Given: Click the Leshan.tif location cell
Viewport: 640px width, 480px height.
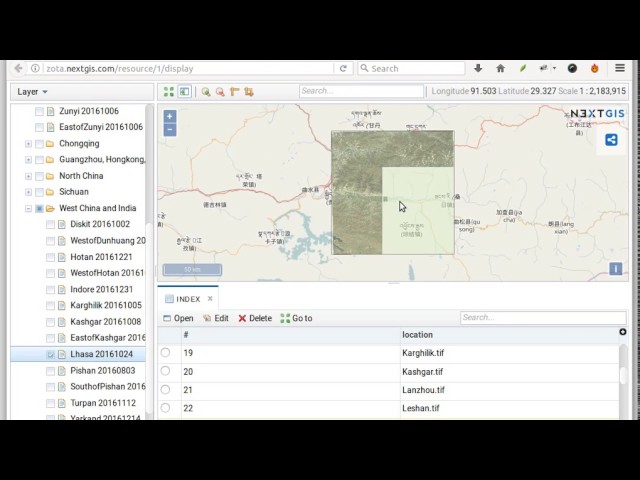Looking at the screenshot, I should (x=509, y=408).
